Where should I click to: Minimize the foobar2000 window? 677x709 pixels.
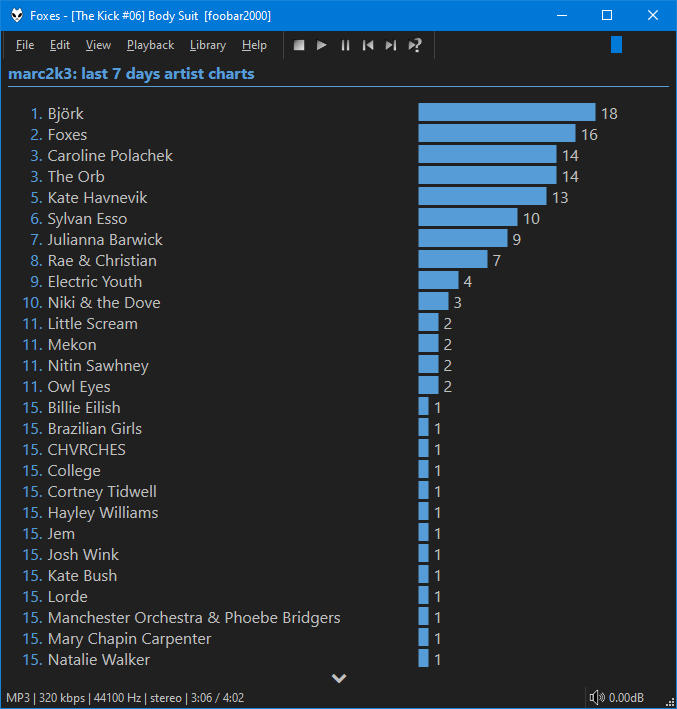click(562, 15)
